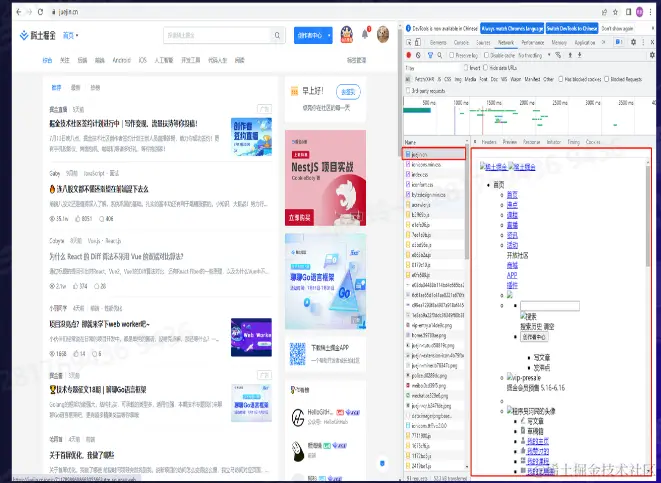The width and height of the screenshot is (661, 483).
Task: Close the request details pane
Action: [x=475, y=142]
